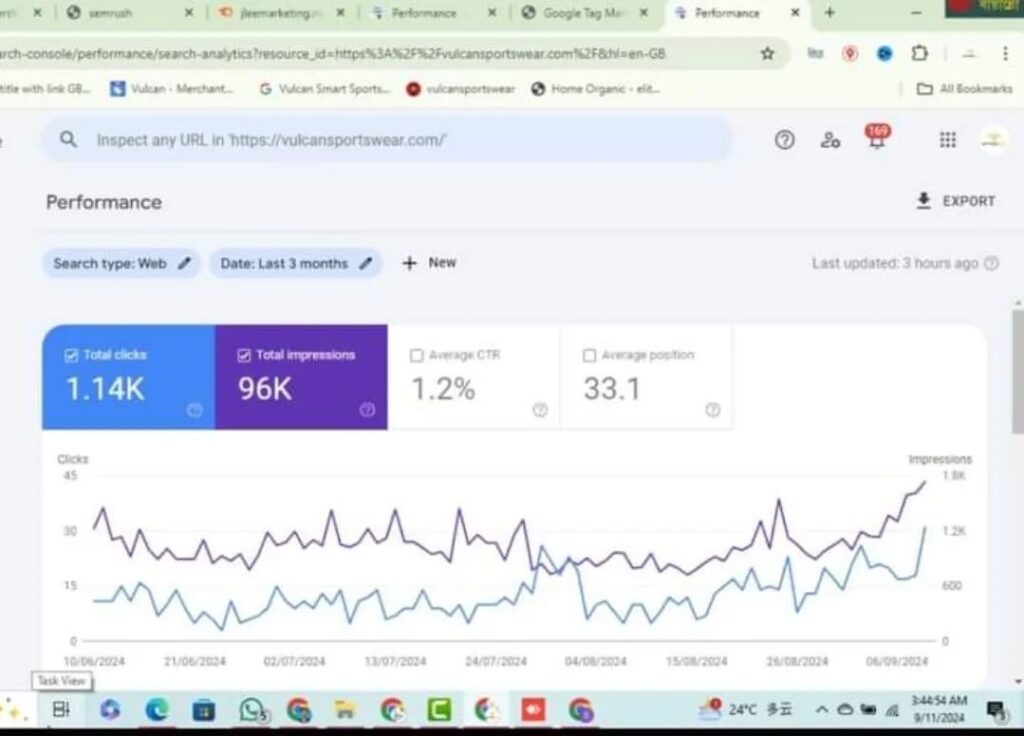
Task: Uncheck the Total impressions metric
Action: click(x=244, y=355)
